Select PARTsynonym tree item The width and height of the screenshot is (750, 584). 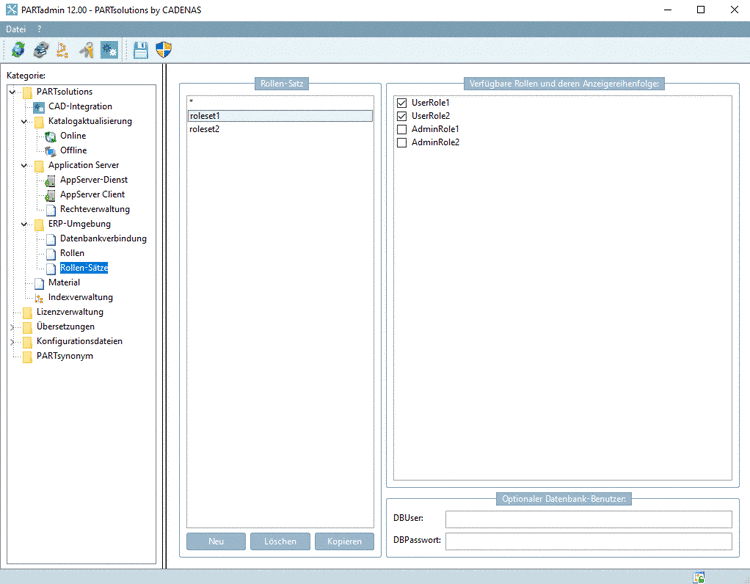(65, 356)
